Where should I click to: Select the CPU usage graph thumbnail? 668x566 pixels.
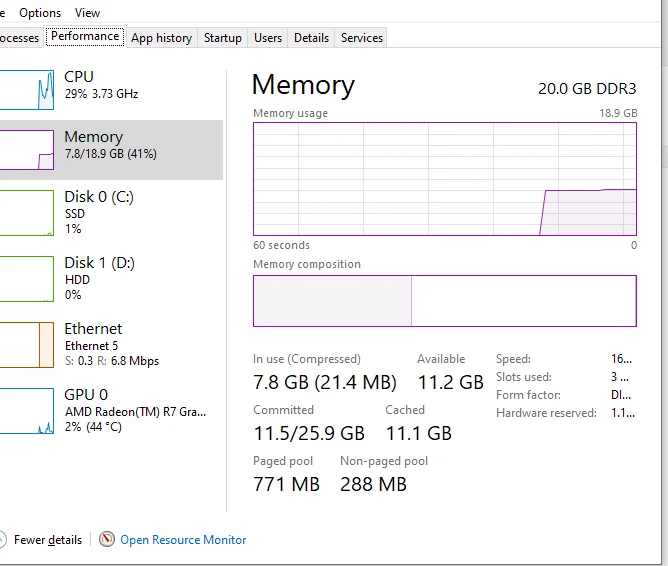pos(27,90)
